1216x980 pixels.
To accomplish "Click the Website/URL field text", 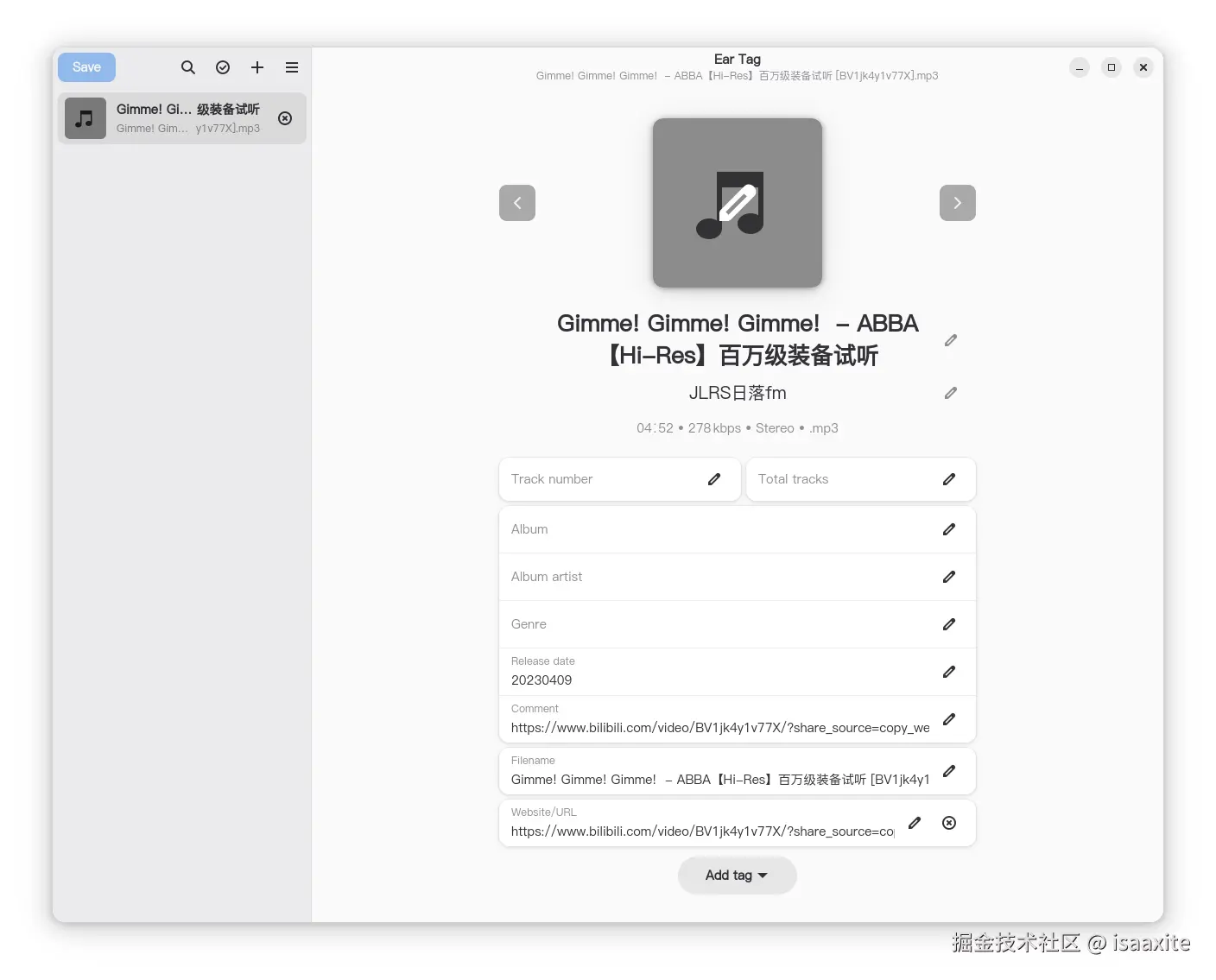I will point(702,831).
